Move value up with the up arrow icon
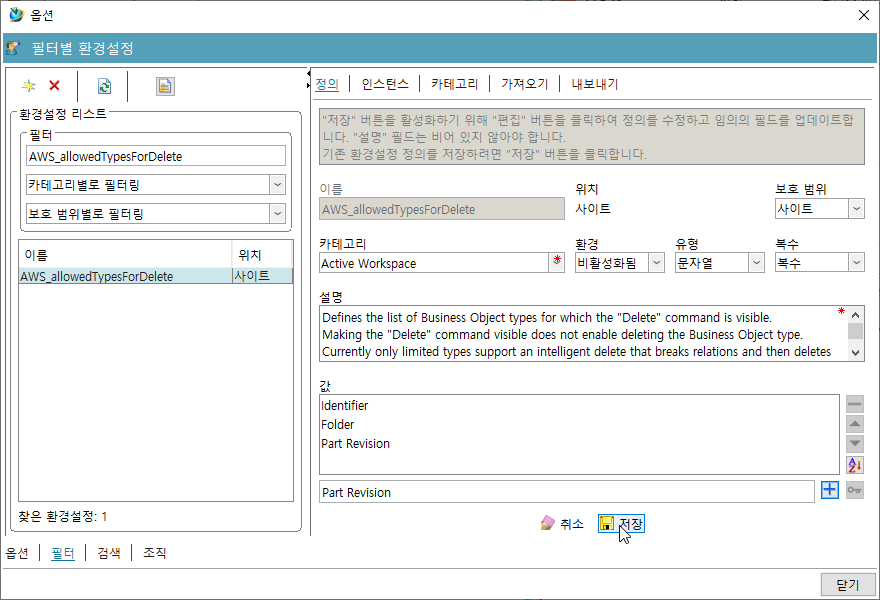The image size is (880, 600). coord(854,424)
